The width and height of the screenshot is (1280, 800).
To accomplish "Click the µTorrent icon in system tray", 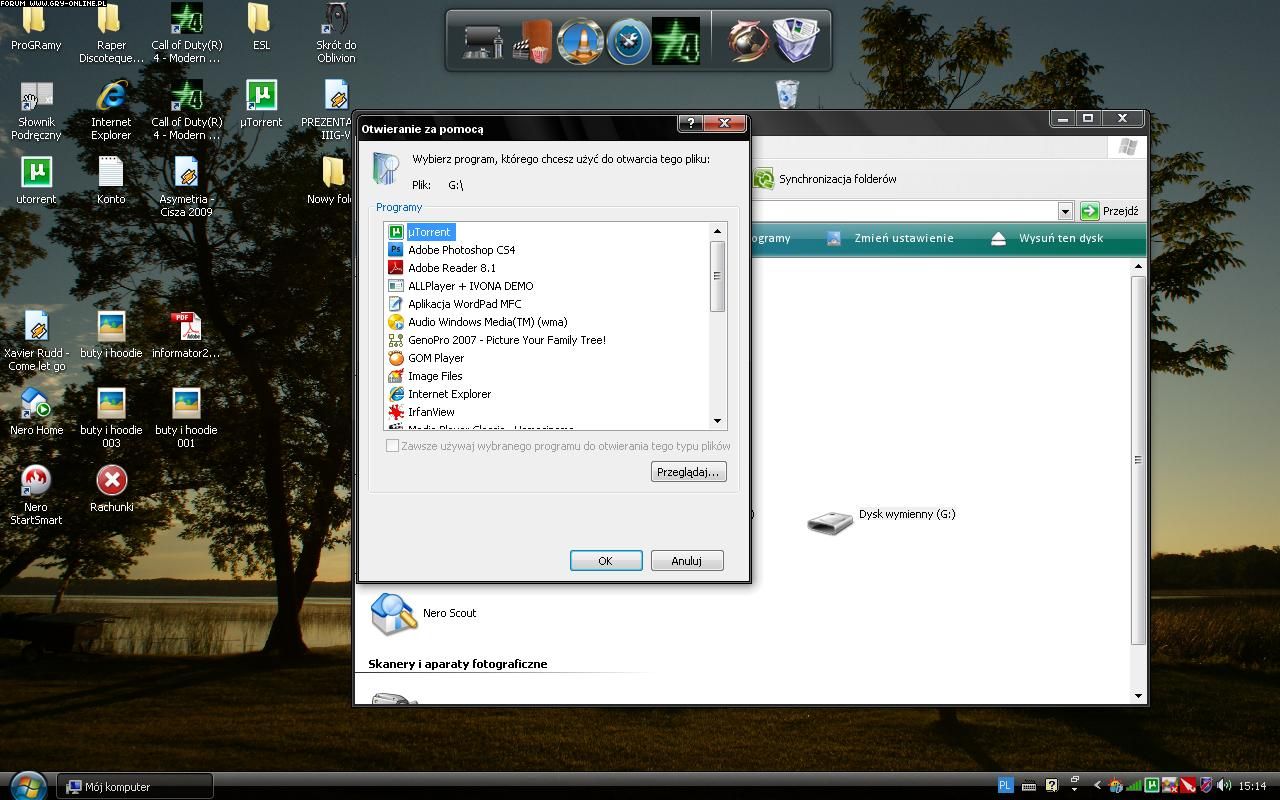I will pos(1152,786).
